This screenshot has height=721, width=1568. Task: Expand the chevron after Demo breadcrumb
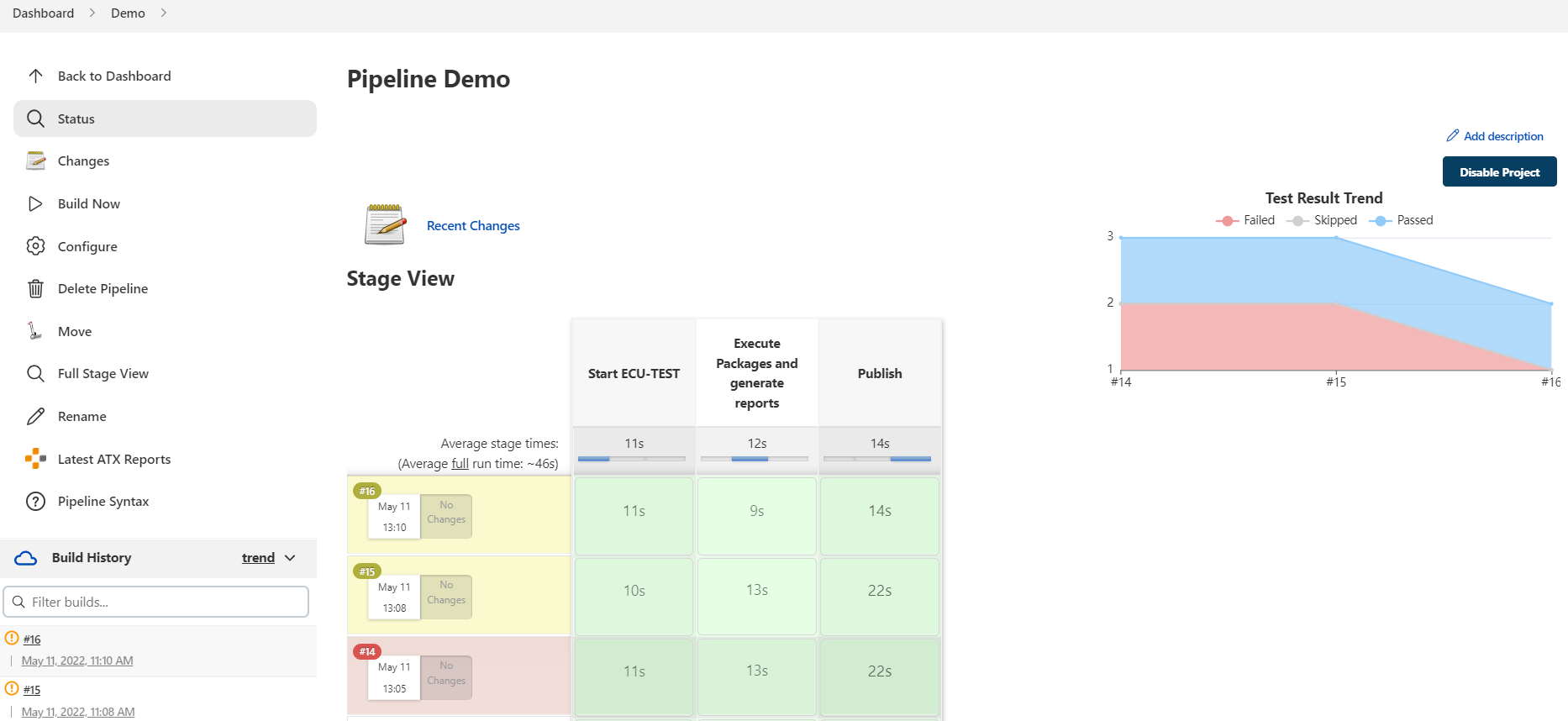coord(163,13)
